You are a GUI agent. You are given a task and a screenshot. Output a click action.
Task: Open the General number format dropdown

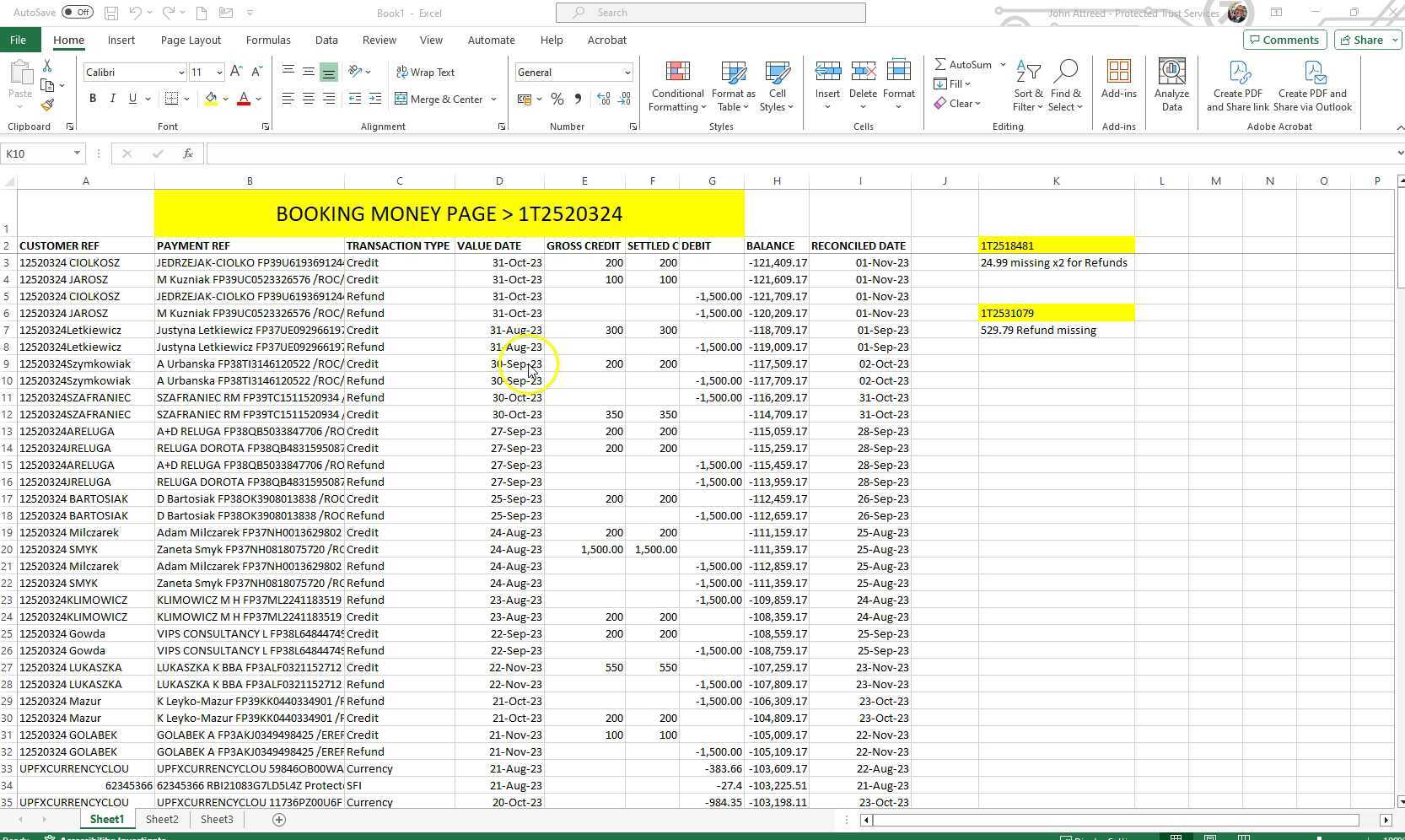[x=627, y=72]
